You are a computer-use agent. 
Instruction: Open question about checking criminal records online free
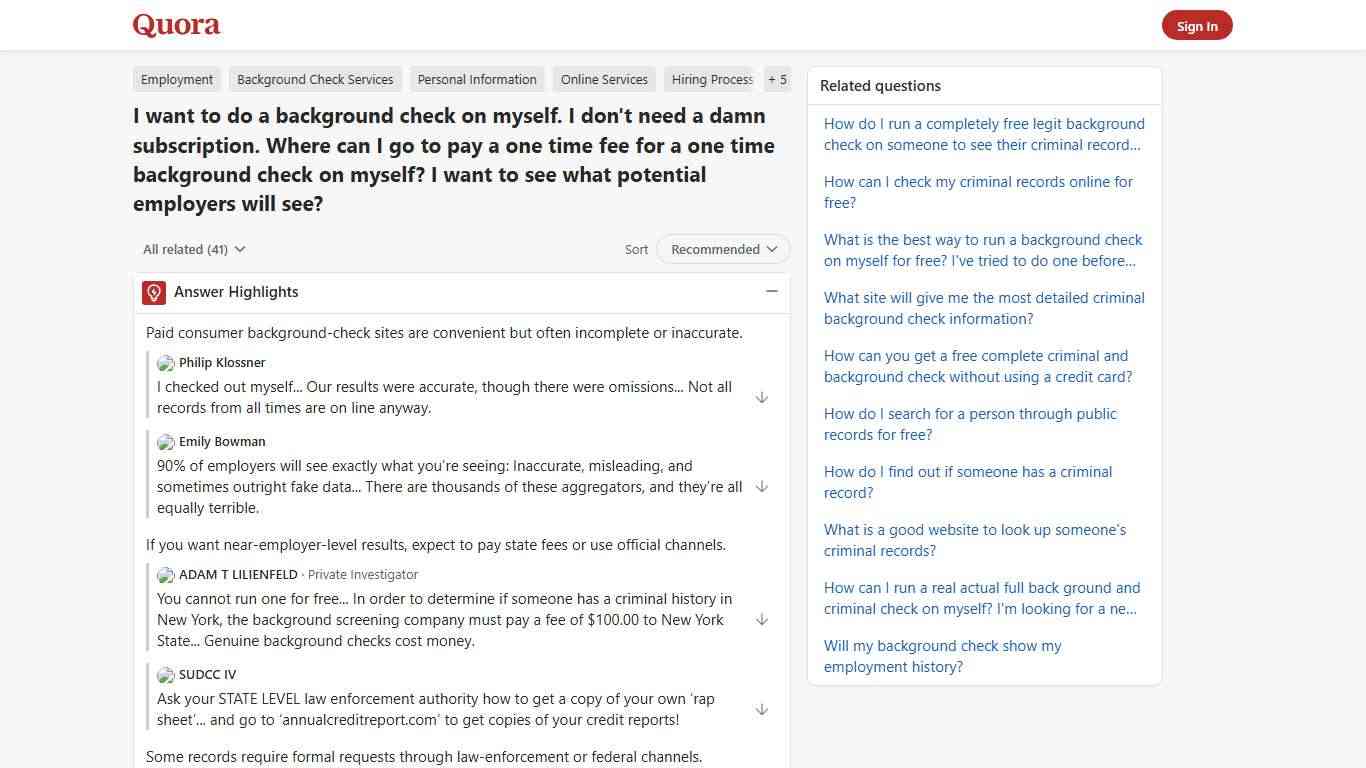pos(977,192)
